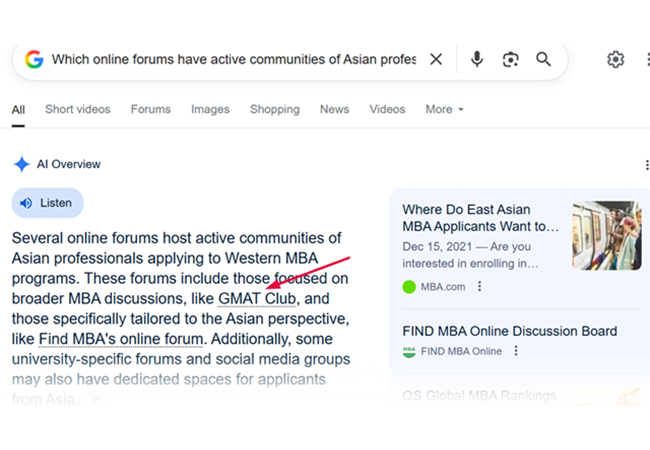The image size is (650, 450).
Task: Open the GMAT Club link
Action: [257, 298]
